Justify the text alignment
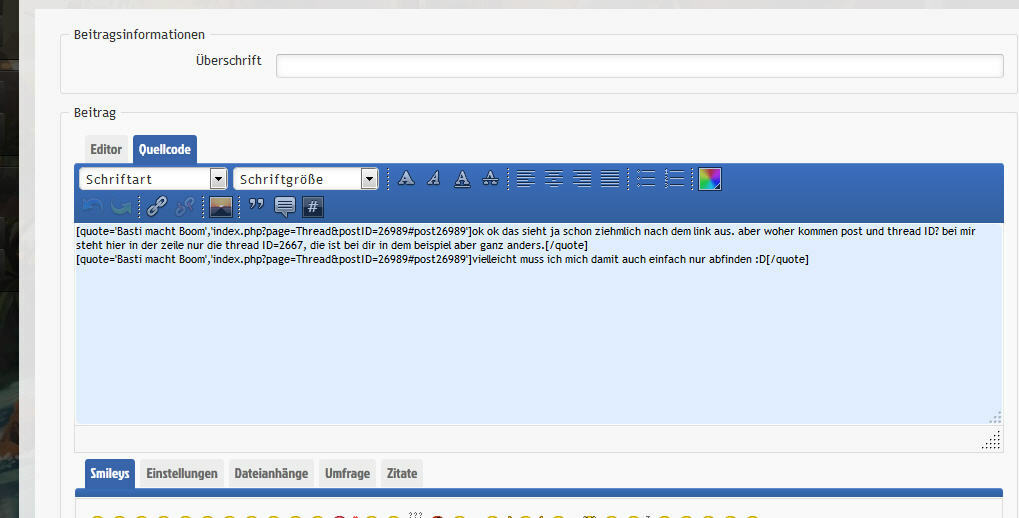The width and height of the screenshot is (1019, 518). point(609,178)
